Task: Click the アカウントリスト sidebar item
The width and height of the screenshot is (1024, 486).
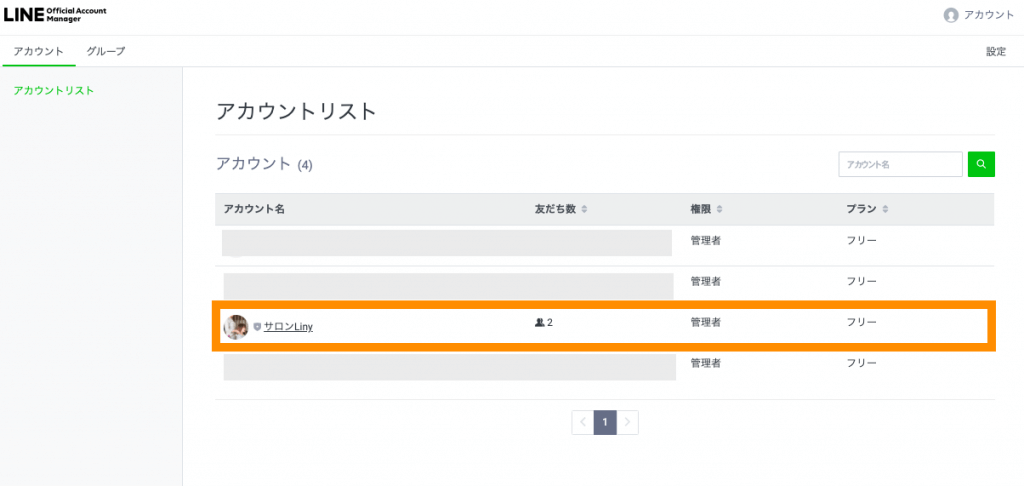Action: (x=54, y=90)
